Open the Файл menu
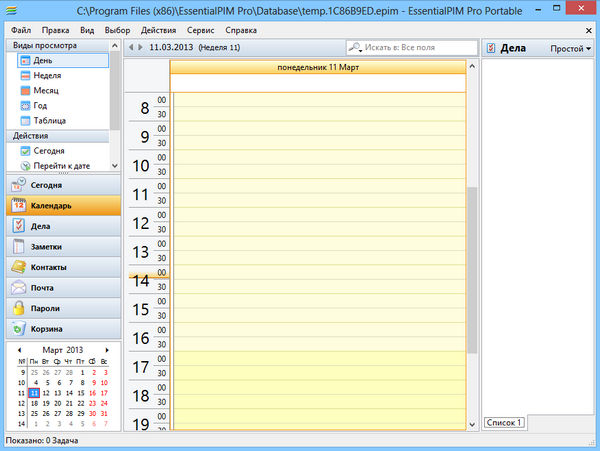 (x=20, y=30)
